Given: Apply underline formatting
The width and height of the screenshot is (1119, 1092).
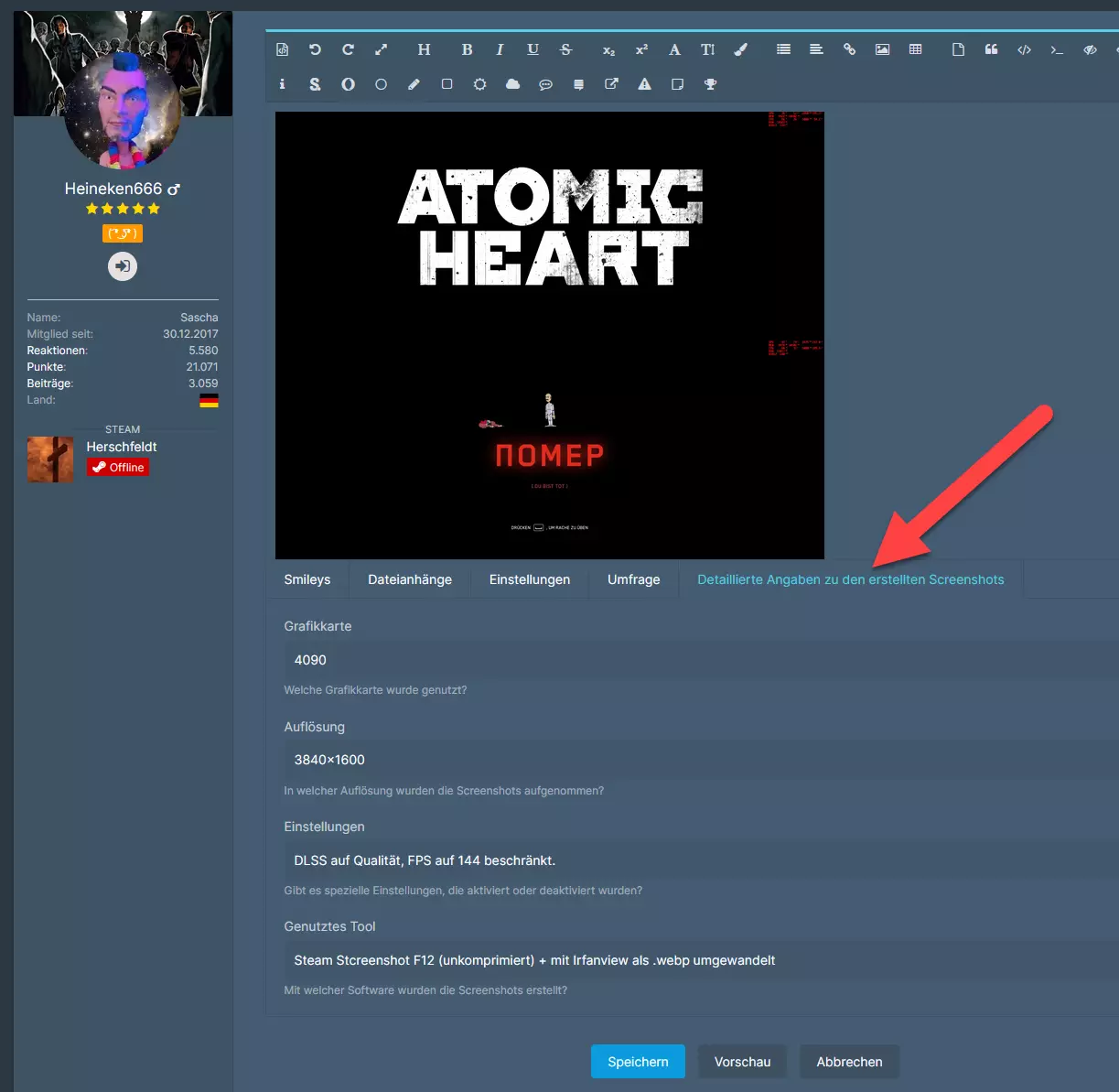Looking at the screenshot, I should [x=533, y=49].
